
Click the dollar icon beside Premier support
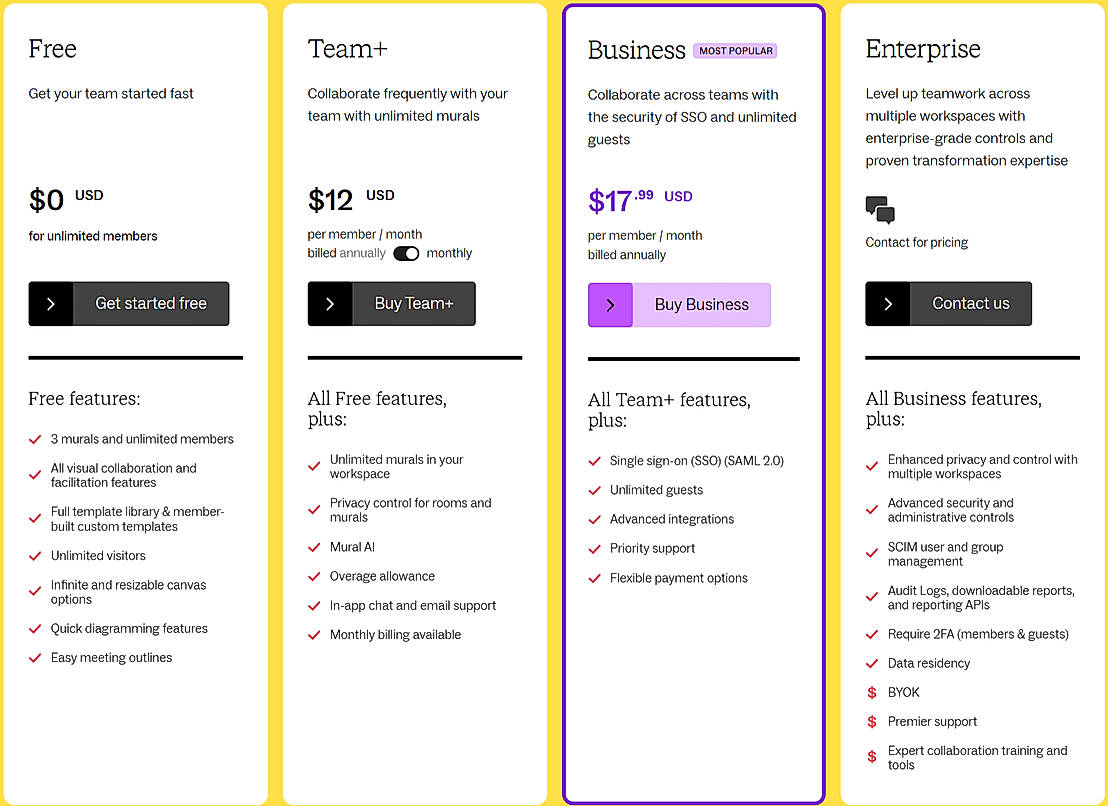tap(872, 722)
